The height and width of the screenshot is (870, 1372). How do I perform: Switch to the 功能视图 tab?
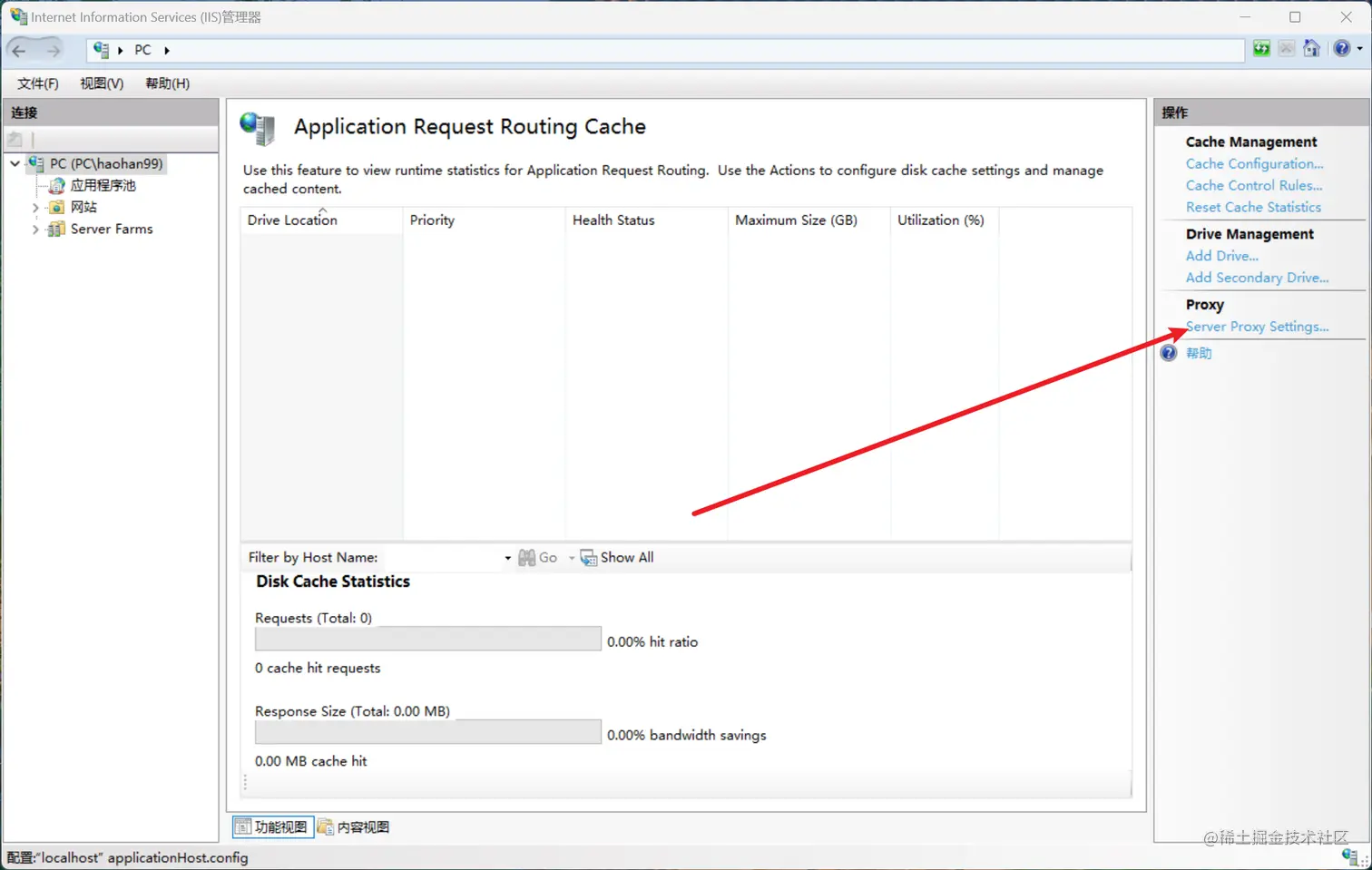click(272, 827)
